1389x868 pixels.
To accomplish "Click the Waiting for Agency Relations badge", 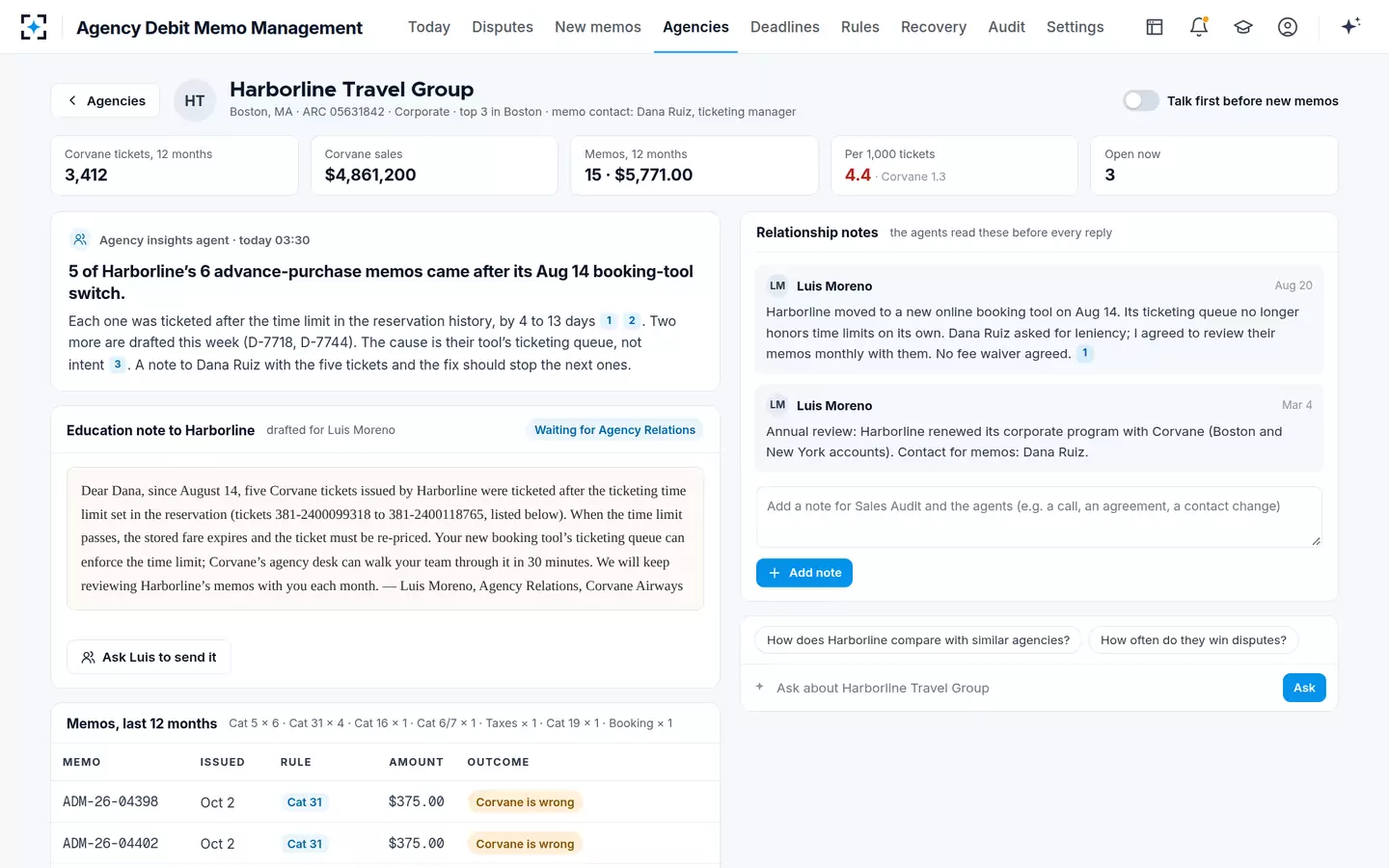I will 615,430.
